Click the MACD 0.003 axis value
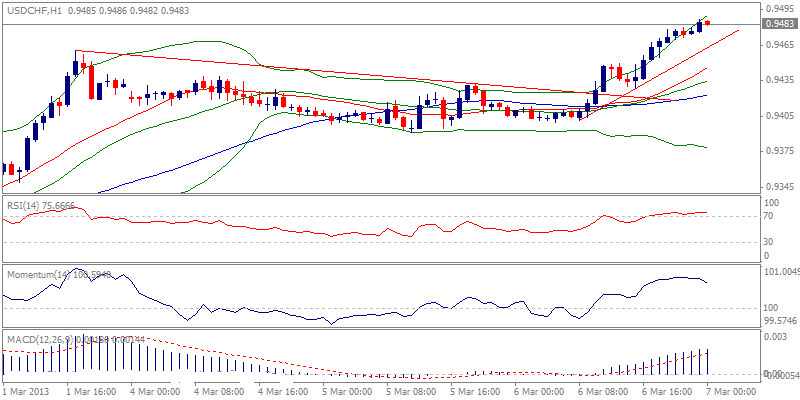Screen dimensions: 800x400 click(x=775, y=337)
